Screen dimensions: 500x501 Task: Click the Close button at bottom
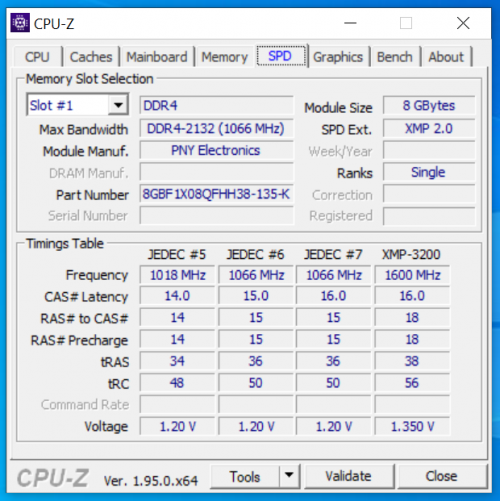click(441, 476)
